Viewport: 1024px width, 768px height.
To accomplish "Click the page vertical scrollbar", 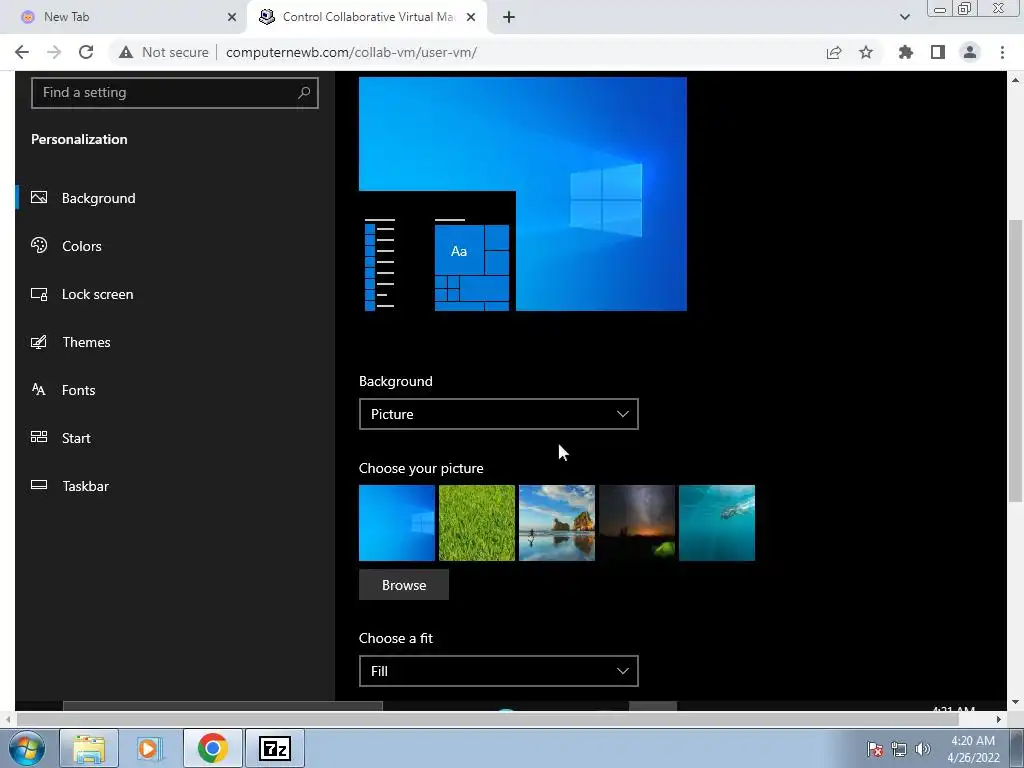I will [x=1016, y=360].
